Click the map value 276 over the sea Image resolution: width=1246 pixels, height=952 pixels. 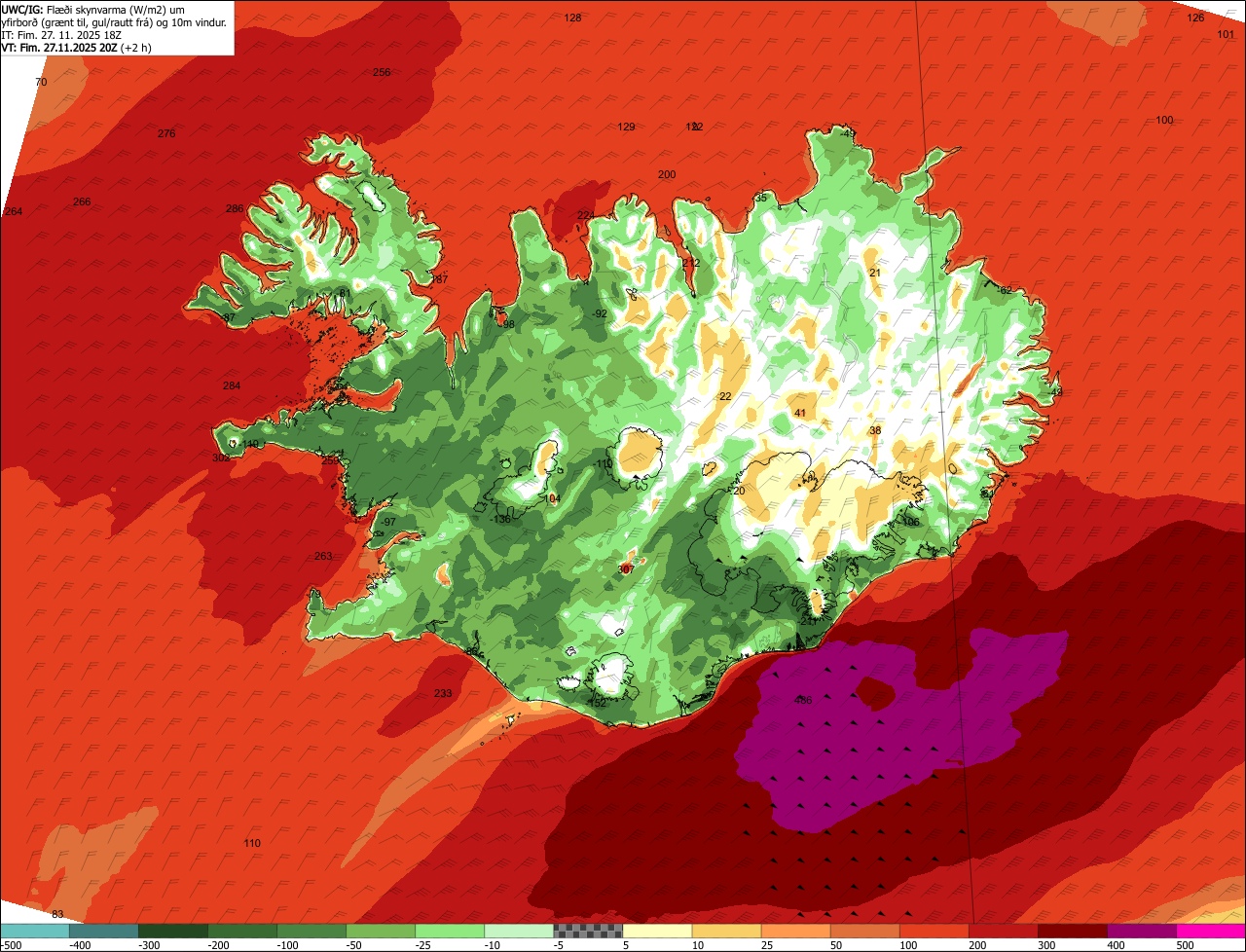click(166, 133)
